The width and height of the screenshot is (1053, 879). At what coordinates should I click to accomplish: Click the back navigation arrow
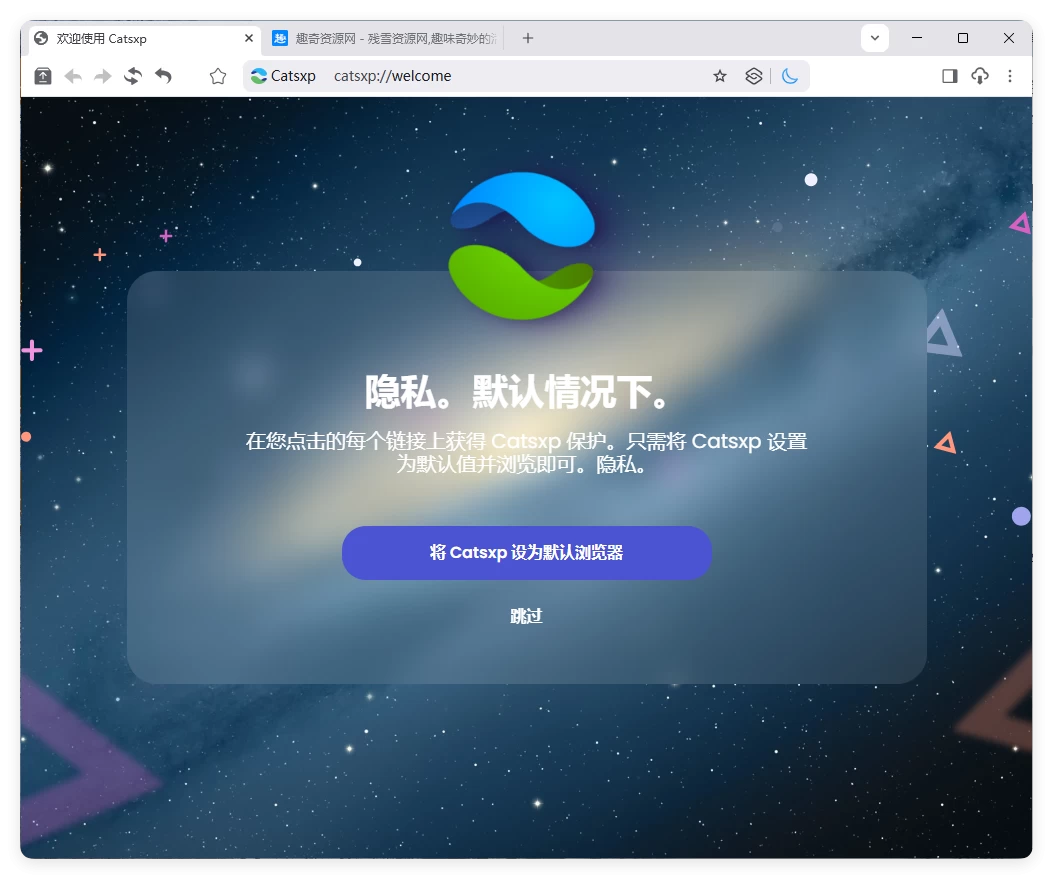(72, 75)
